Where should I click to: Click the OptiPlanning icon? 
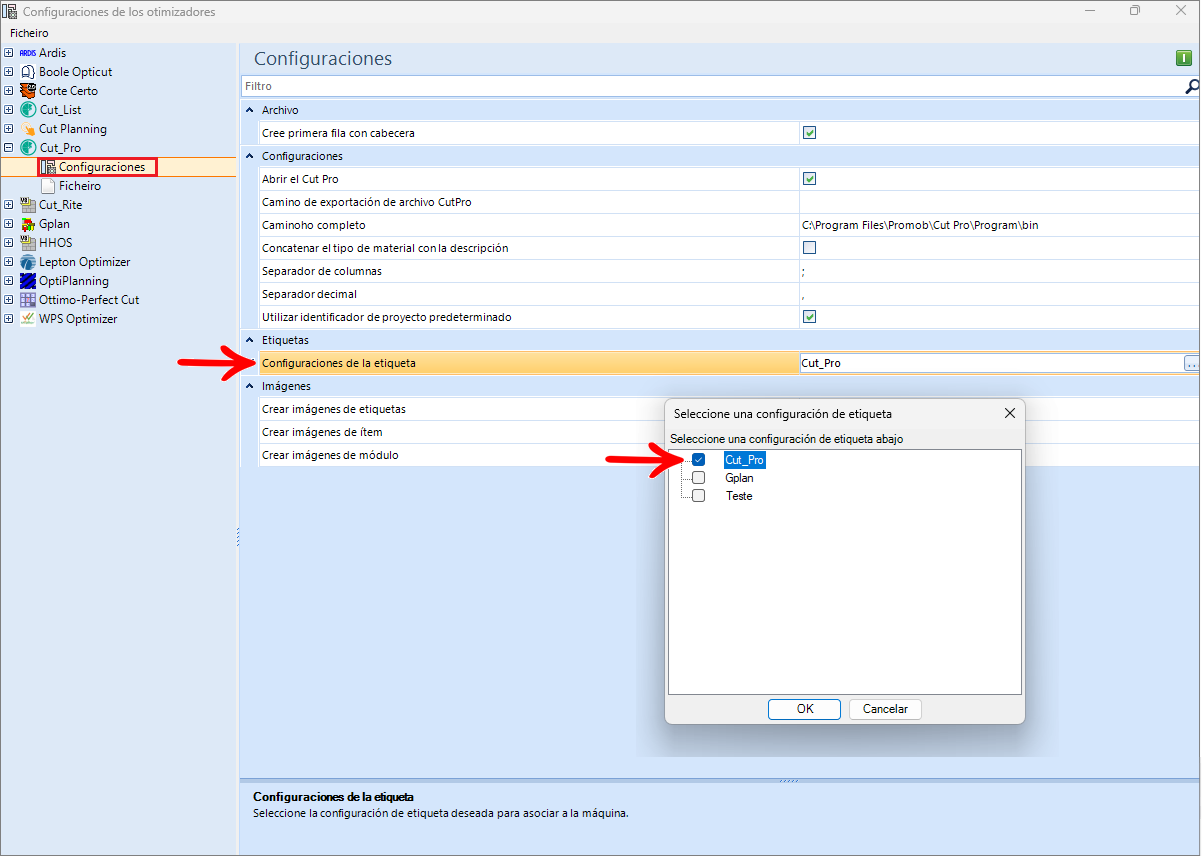tap(28, 281)
